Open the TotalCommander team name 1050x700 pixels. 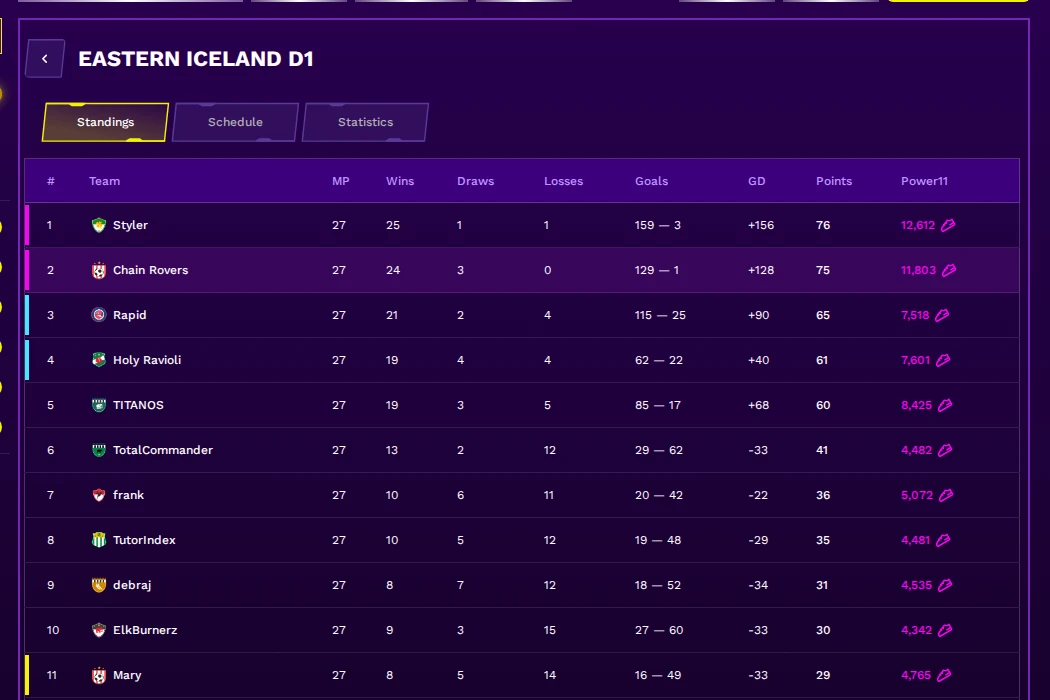pyautogui.click(x=163, y=450)
